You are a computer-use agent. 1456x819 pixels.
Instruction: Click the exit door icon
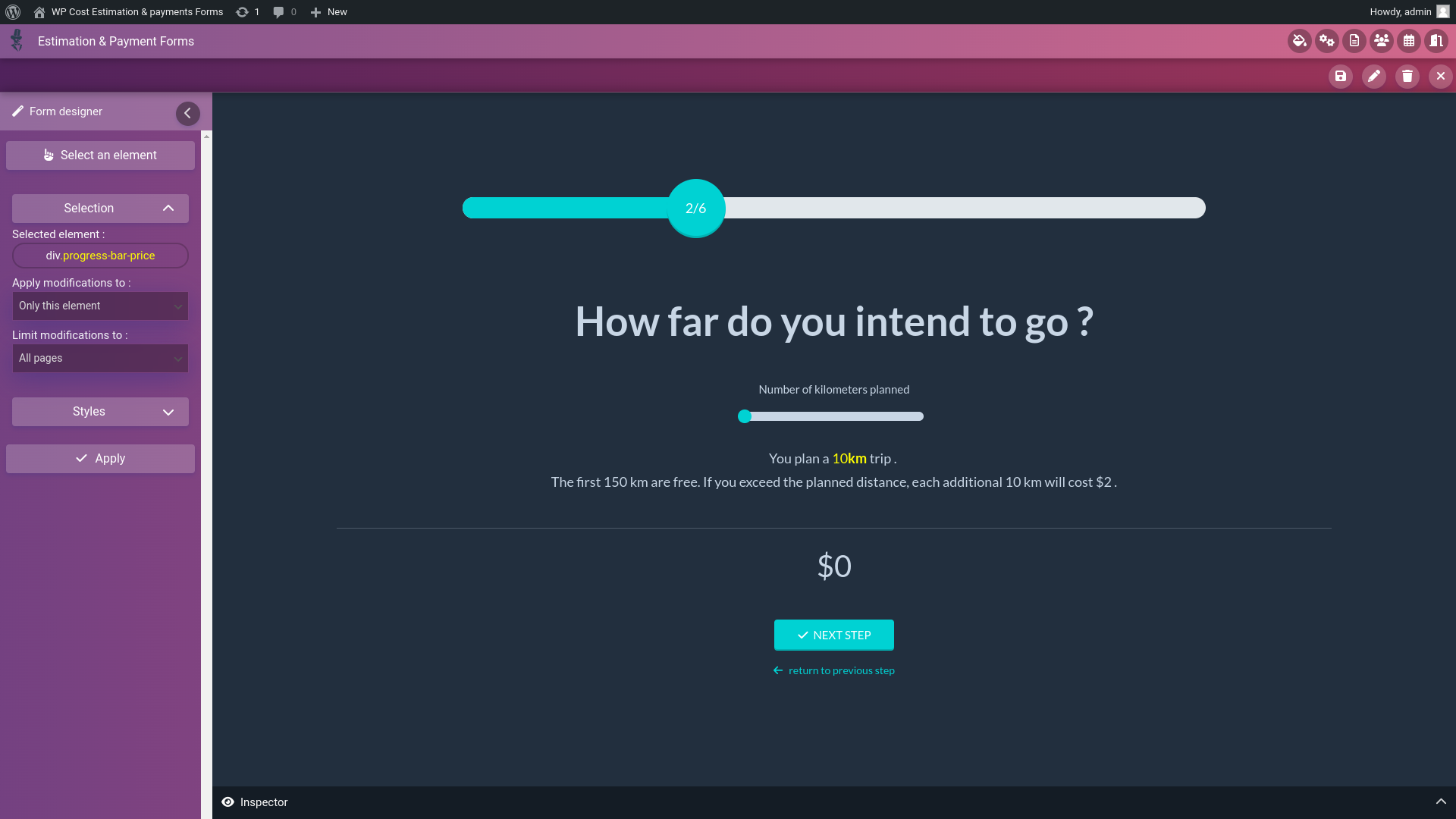pos(1436,41)
